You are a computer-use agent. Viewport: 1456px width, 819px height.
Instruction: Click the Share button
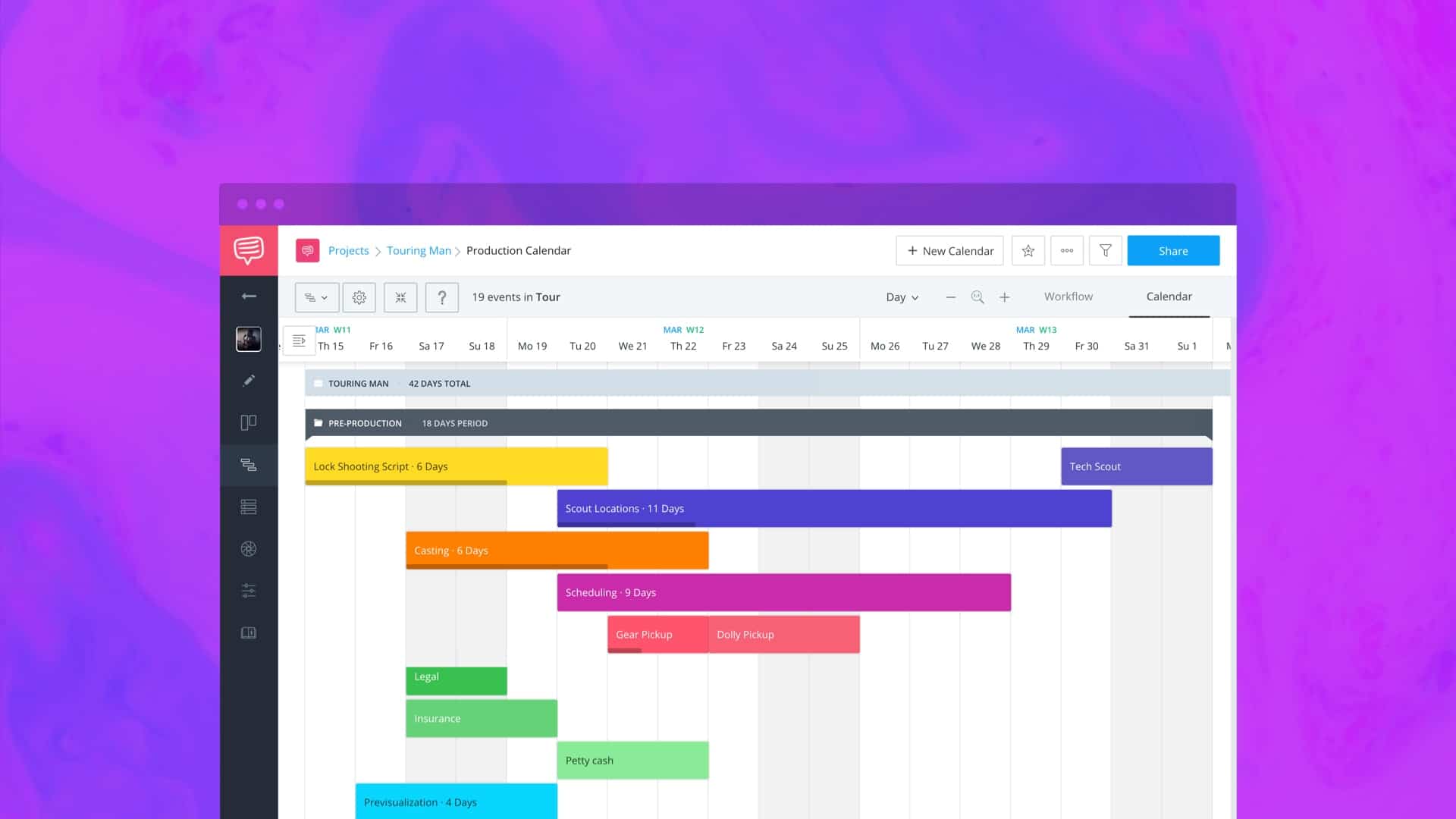pos(1173,250)
